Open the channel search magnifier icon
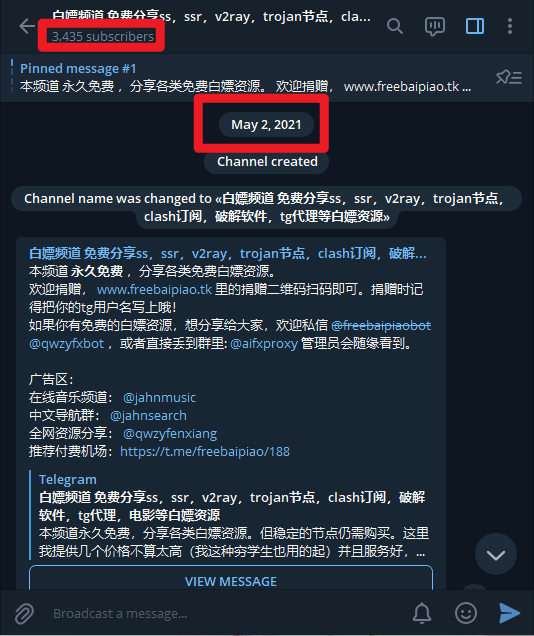Image resolution: width=534 pixels, height=636 pixels. pyautogui.click(x=395, y=26)
